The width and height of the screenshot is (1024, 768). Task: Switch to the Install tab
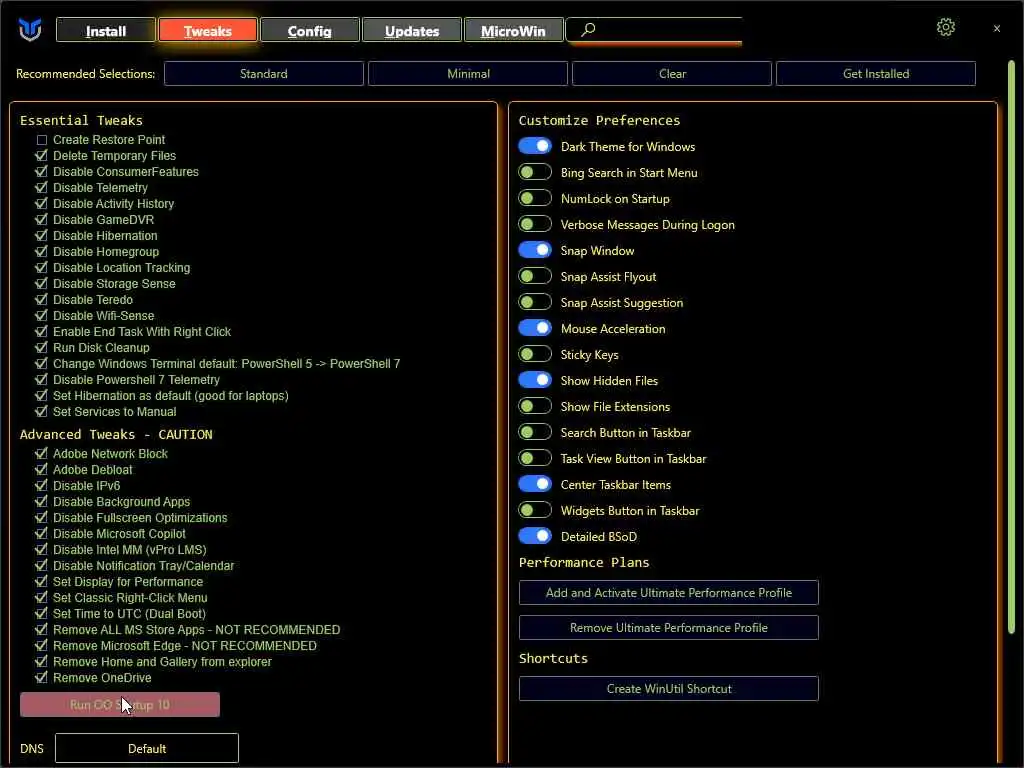pos(106,31)
